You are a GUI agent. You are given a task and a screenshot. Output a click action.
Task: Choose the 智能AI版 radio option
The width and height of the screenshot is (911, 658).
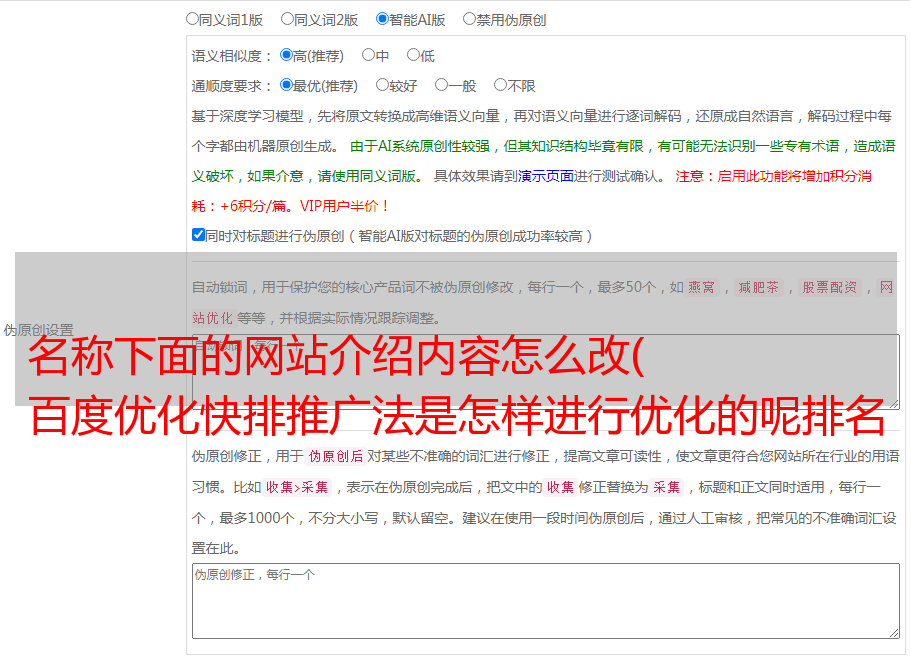coord(382,19)
